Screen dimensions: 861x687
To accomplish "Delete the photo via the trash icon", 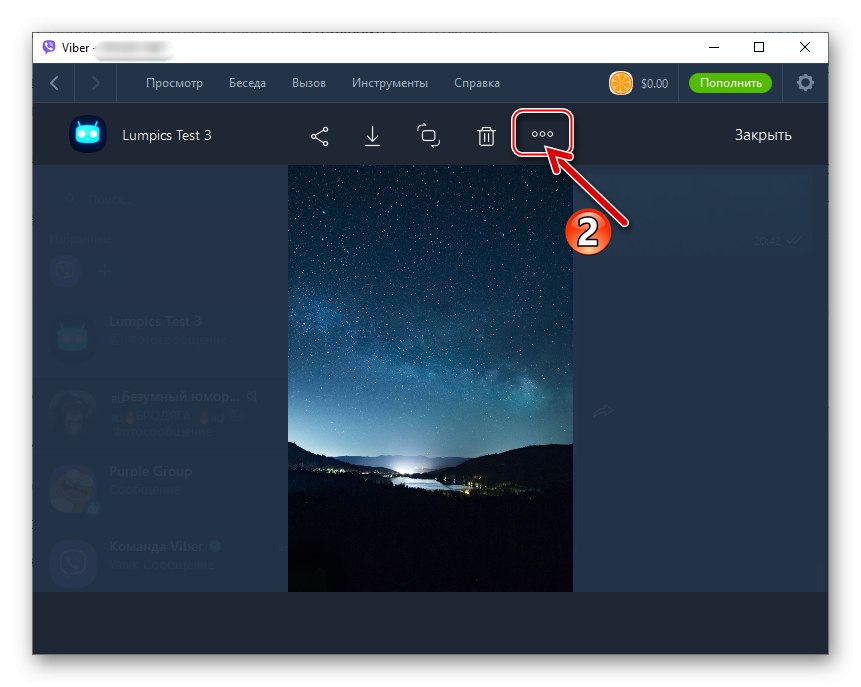I will (x=486, y=136).
